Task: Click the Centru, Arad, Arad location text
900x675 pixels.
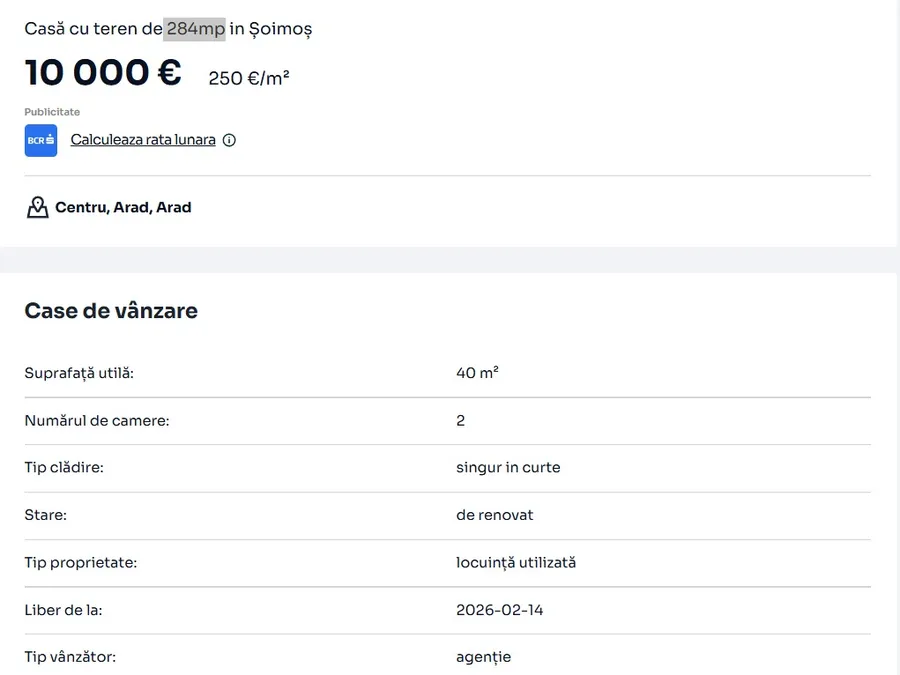Action: click(123, 208)
